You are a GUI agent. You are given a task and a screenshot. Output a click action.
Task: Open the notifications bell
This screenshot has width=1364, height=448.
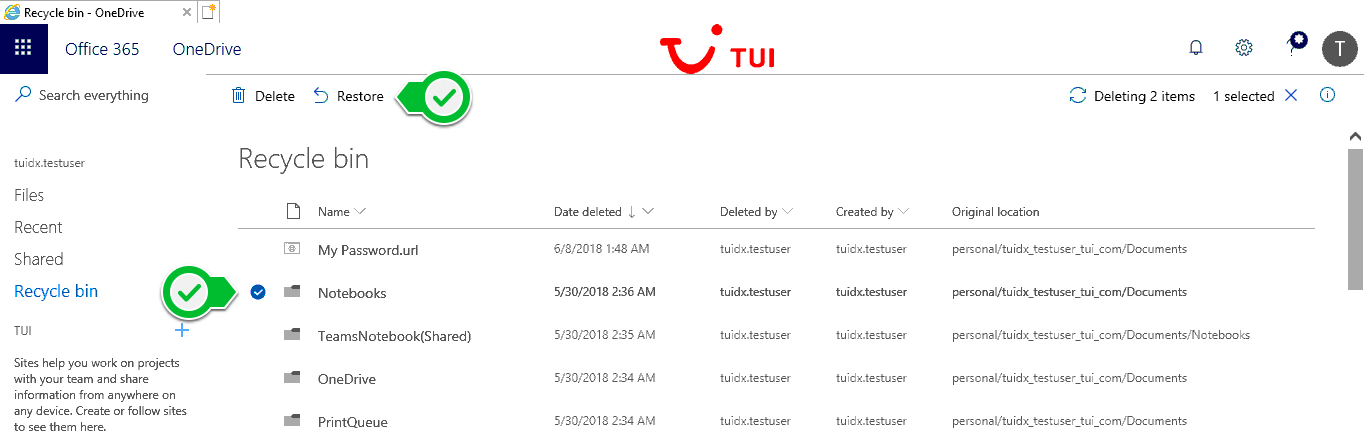coord(1195,48)
